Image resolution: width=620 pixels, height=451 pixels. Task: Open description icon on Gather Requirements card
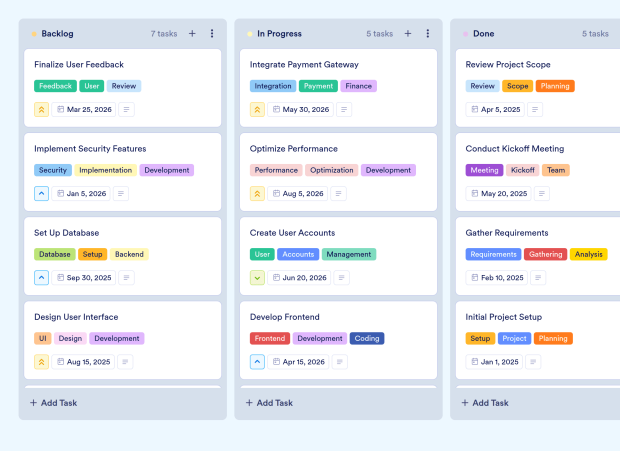(538, 278)
